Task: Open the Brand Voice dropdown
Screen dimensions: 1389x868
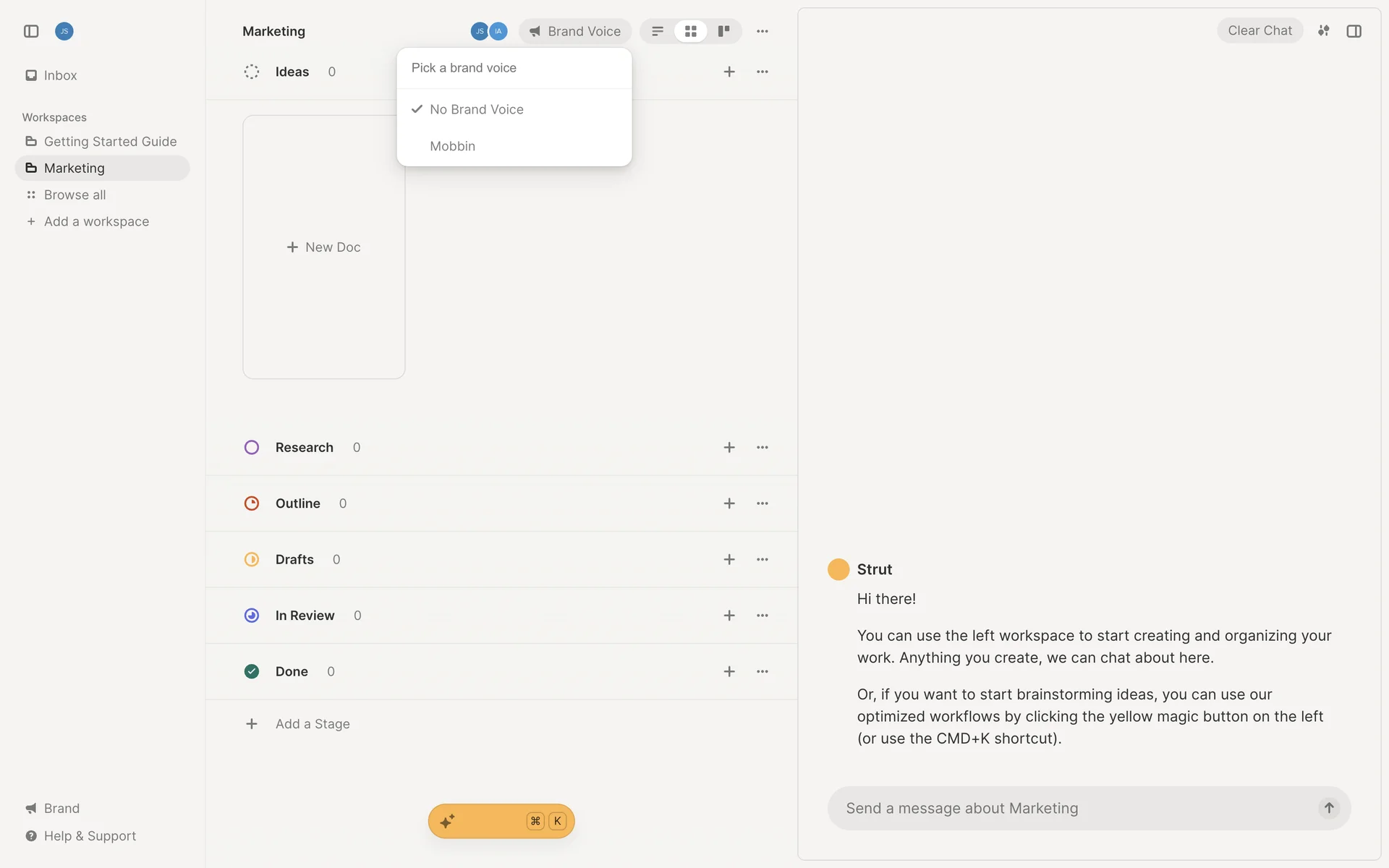Action: coord(575,31)
